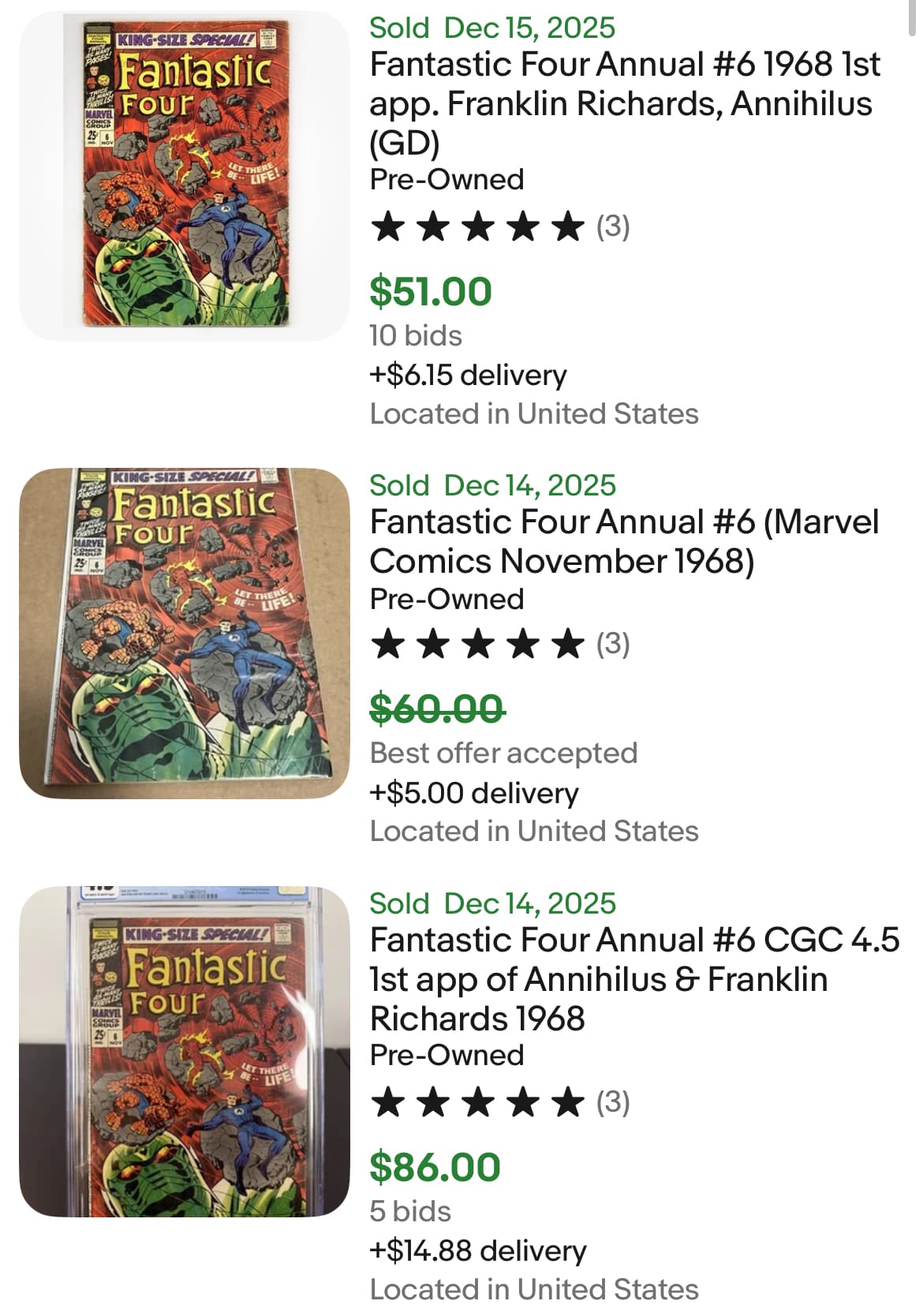Click the "Best offer accepted" label
Image resolution: width=923 pixels, height=1316 pixels.
[503, 753]
